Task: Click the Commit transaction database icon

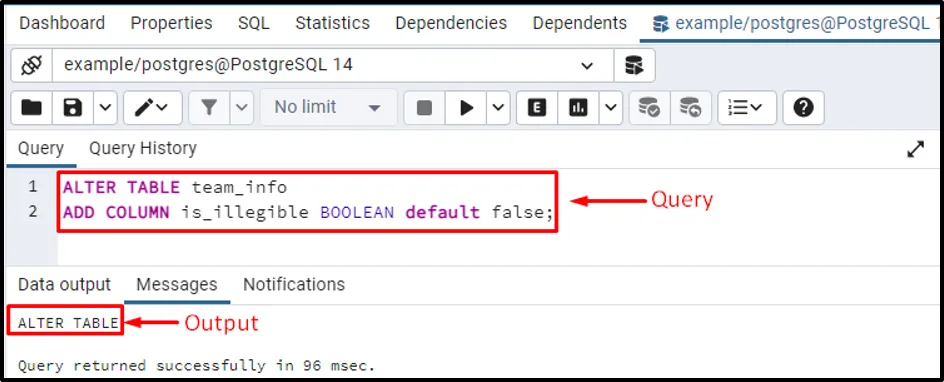Action: click(x=650, y=108)
